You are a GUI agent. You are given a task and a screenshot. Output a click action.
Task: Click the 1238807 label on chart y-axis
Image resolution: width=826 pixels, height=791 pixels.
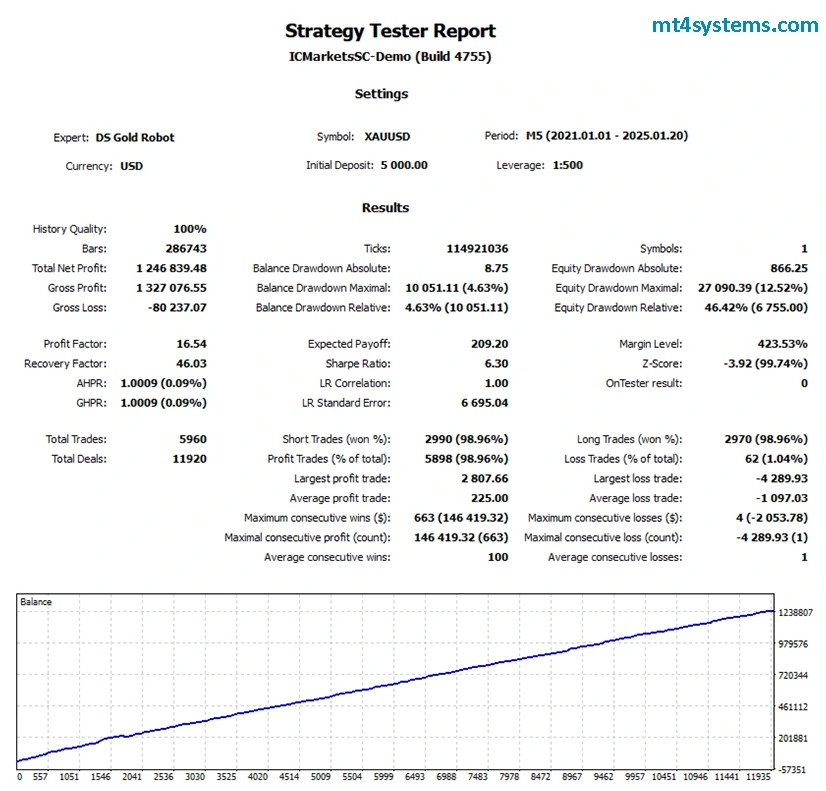coord(797,612)
